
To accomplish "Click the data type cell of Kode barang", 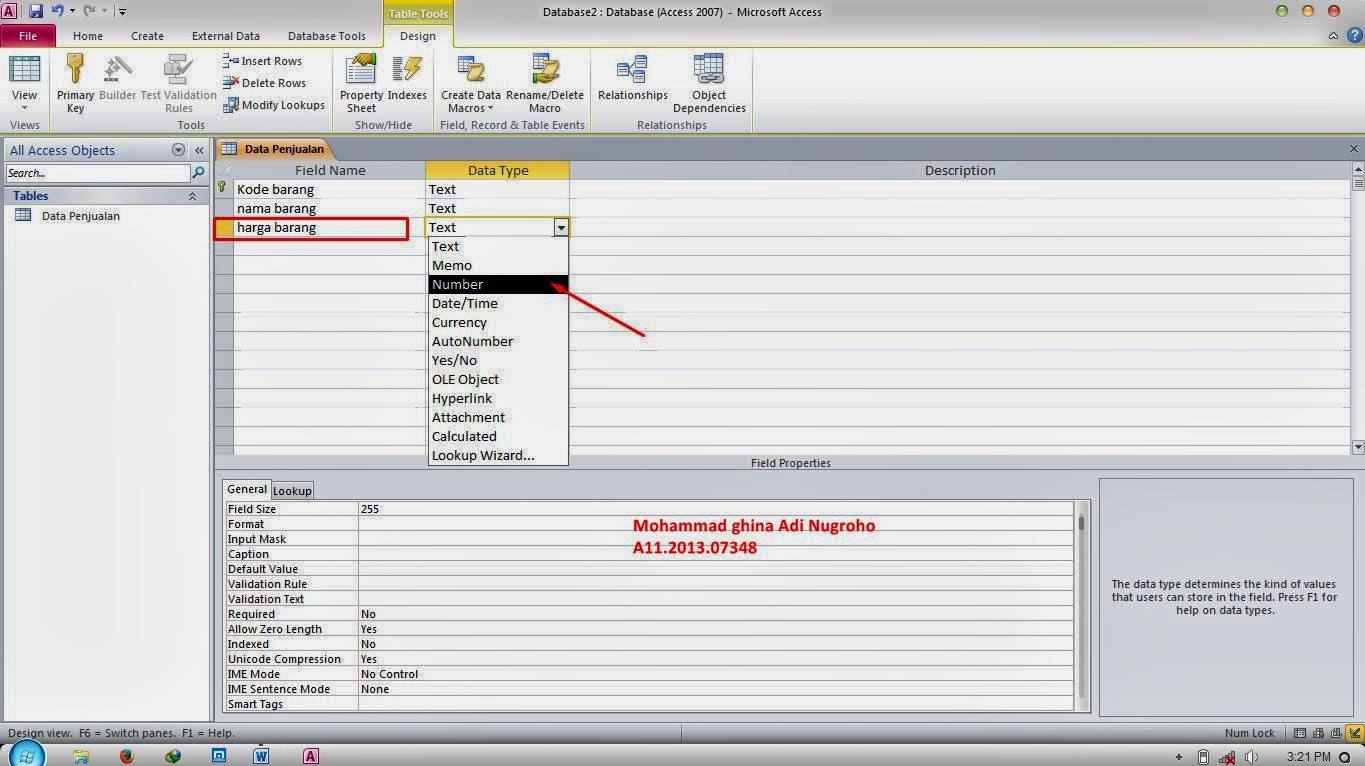I will coord(497,189).
